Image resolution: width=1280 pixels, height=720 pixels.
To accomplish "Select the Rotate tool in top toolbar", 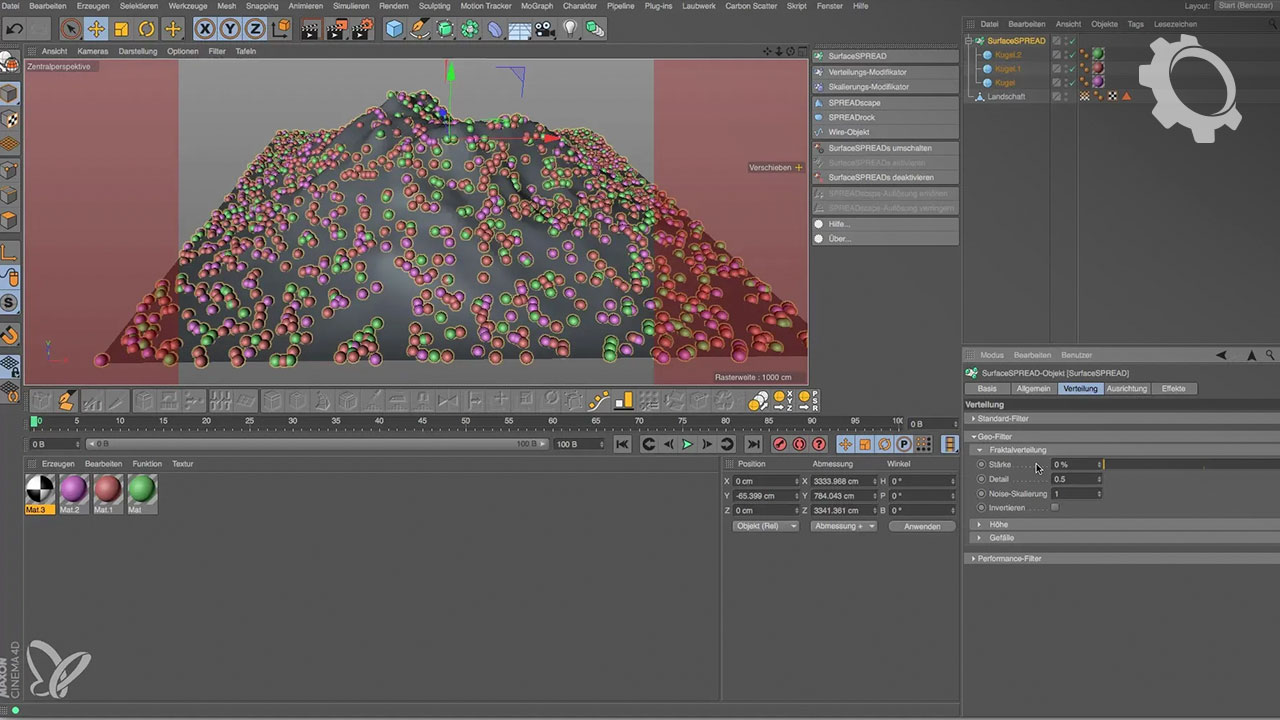I will pos(147,29).
